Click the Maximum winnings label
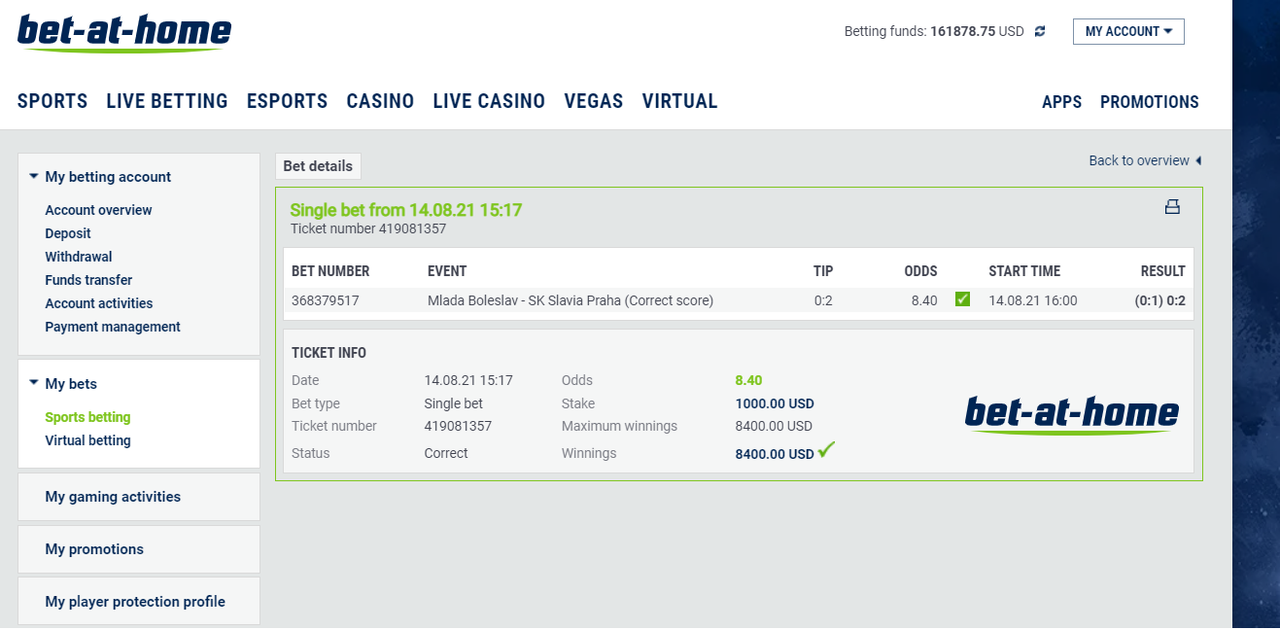 [620, 426]
